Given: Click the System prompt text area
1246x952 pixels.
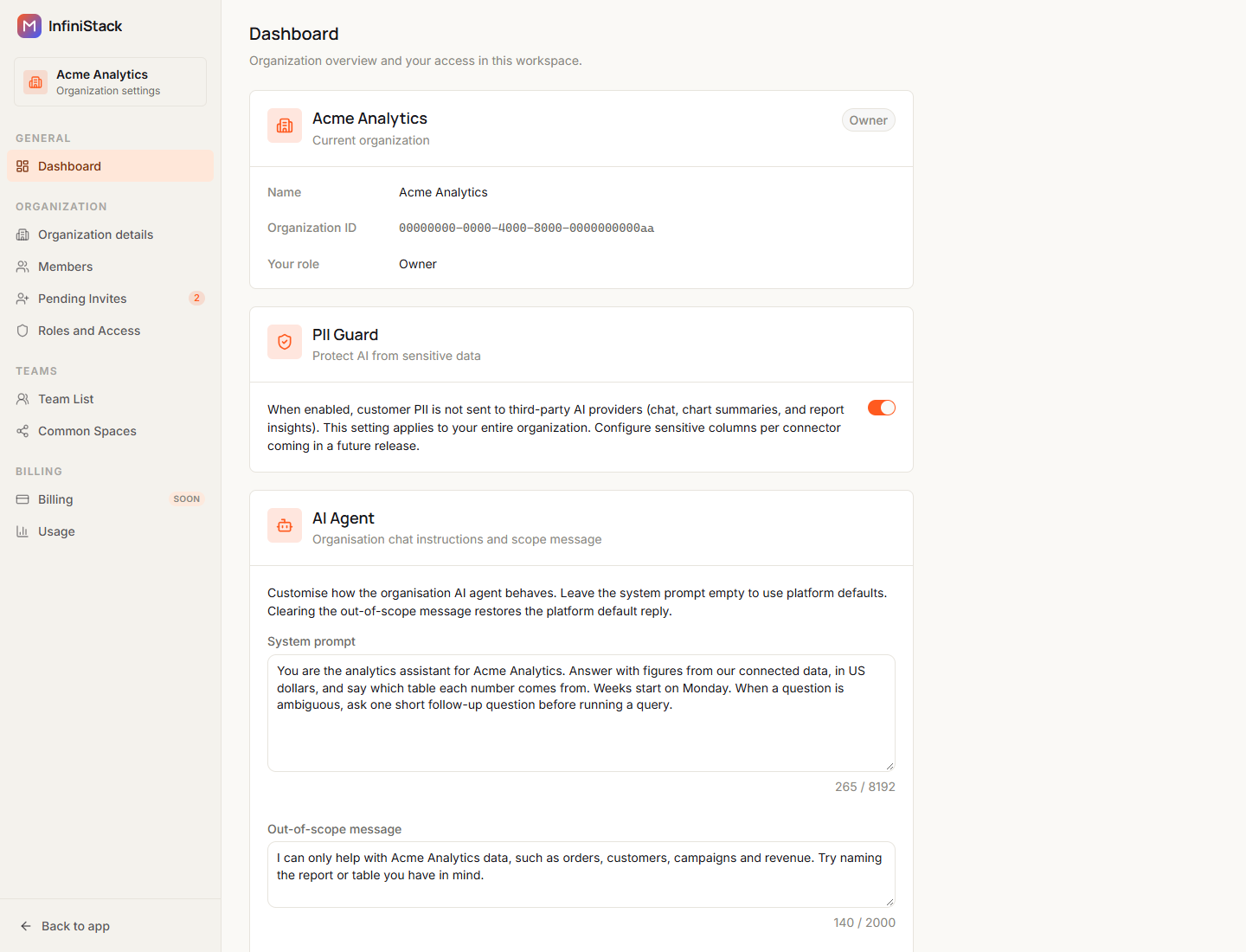Looking at the screenshot, I should click(x=581, y=713).
